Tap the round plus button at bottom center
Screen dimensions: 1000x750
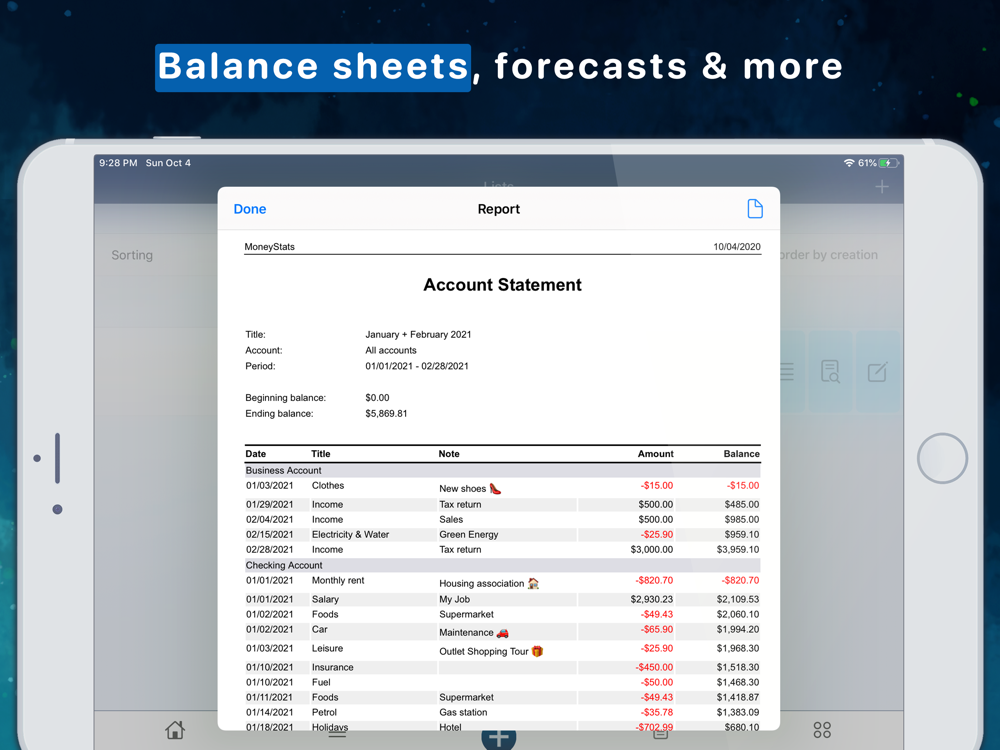click(499, 739)
